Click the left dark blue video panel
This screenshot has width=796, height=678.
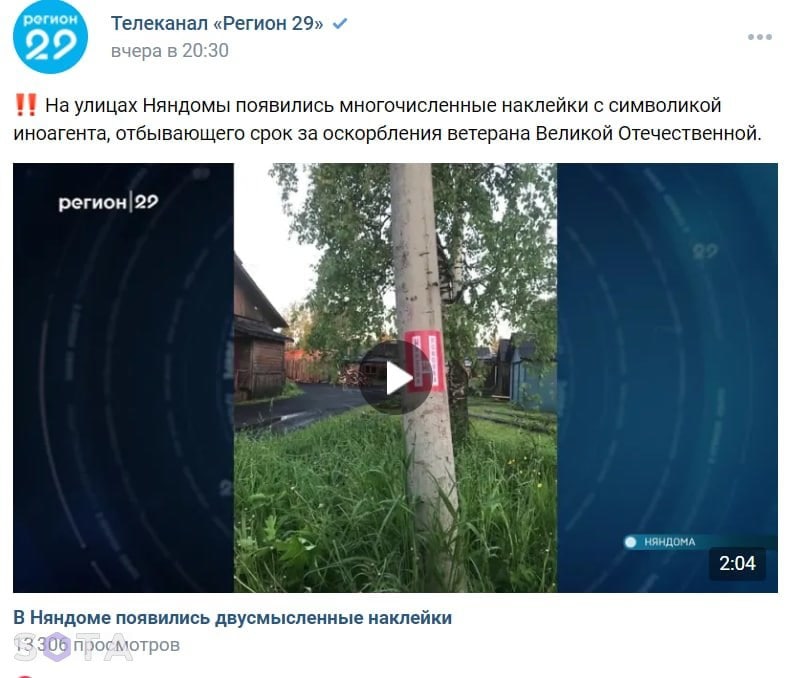click(x=123, y=378)
